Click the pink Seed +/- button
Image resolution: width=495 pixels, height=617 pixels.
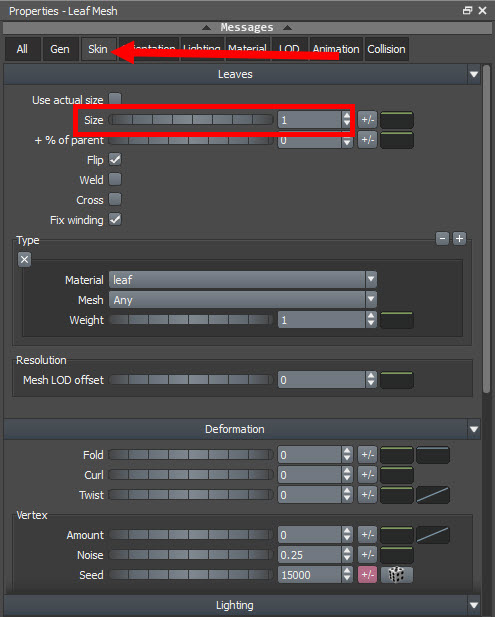[368, 575]
